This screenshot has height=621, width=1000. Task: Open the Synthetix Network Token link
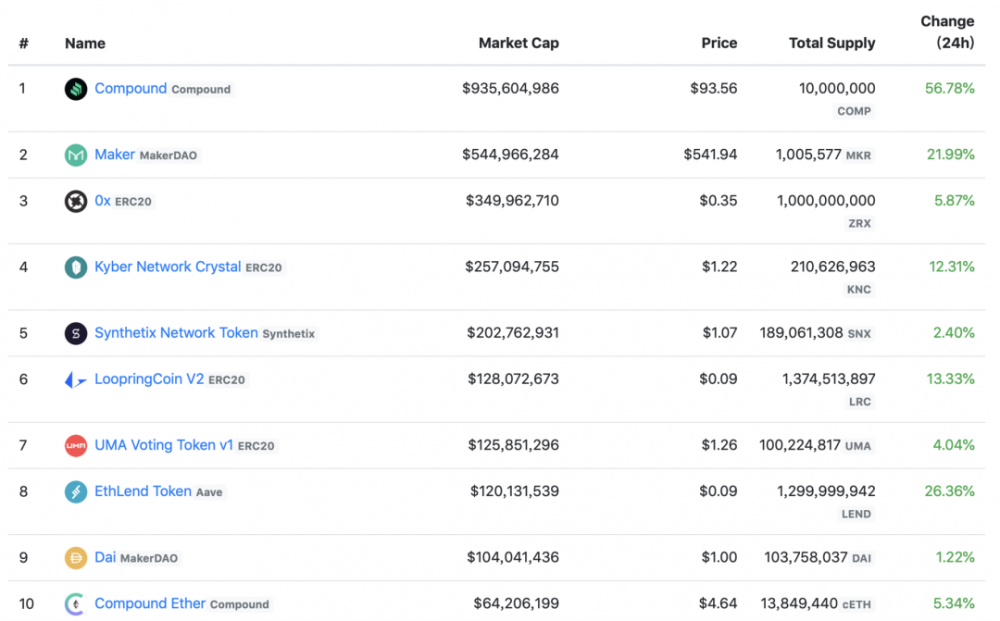[x=176, y=333]
